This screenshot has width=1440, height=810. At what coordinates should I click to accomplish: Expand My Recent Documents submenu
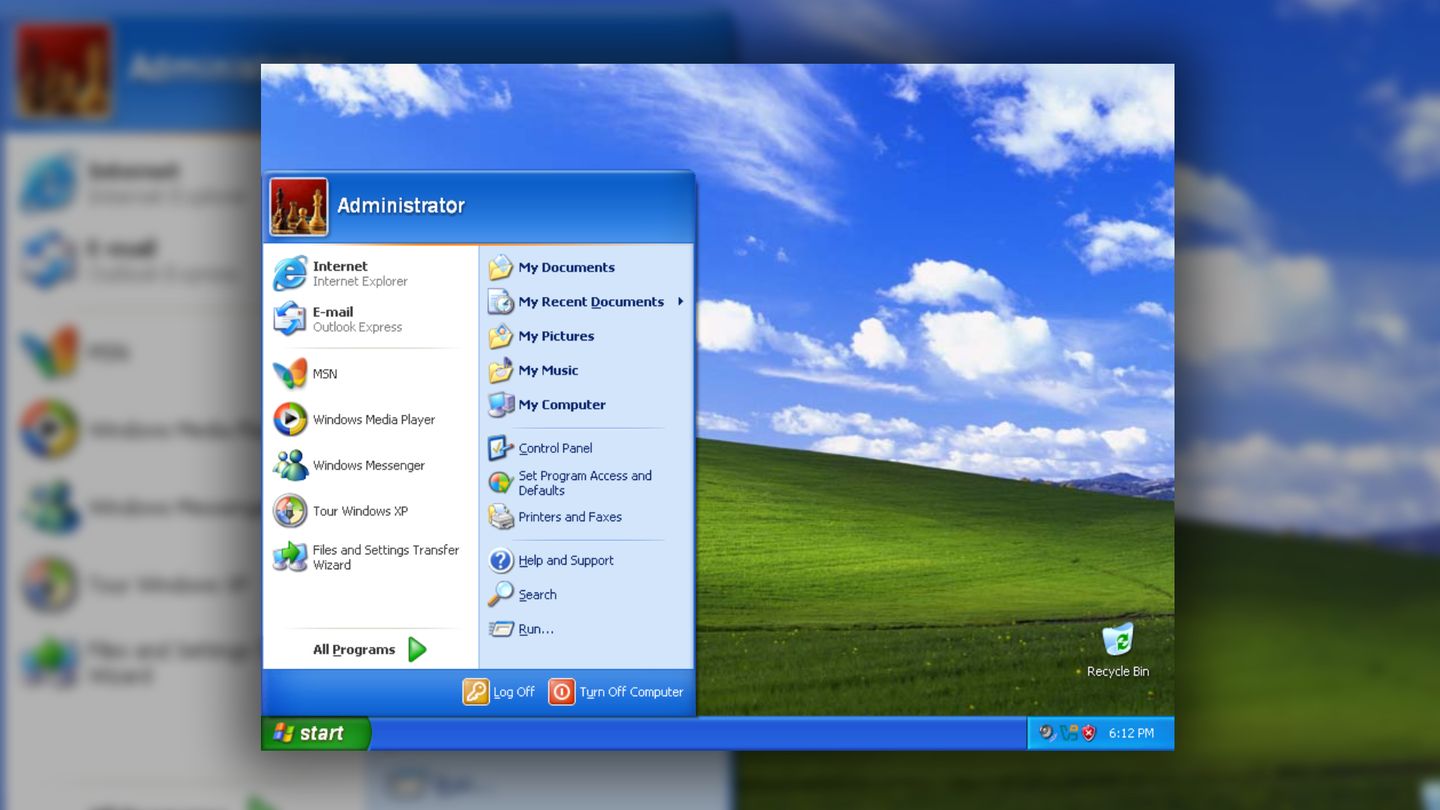click(590, 301)
